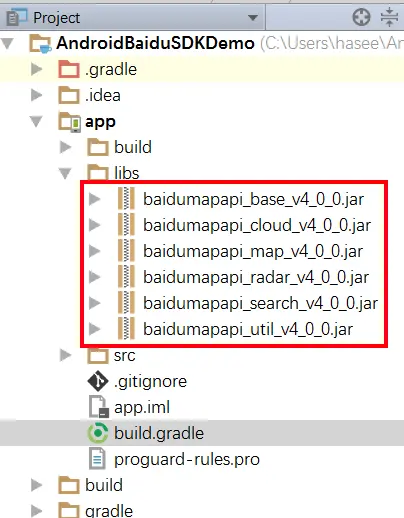Screen dimensions: 404x518
Task: Click the libs folder icon
Action: 98,172
